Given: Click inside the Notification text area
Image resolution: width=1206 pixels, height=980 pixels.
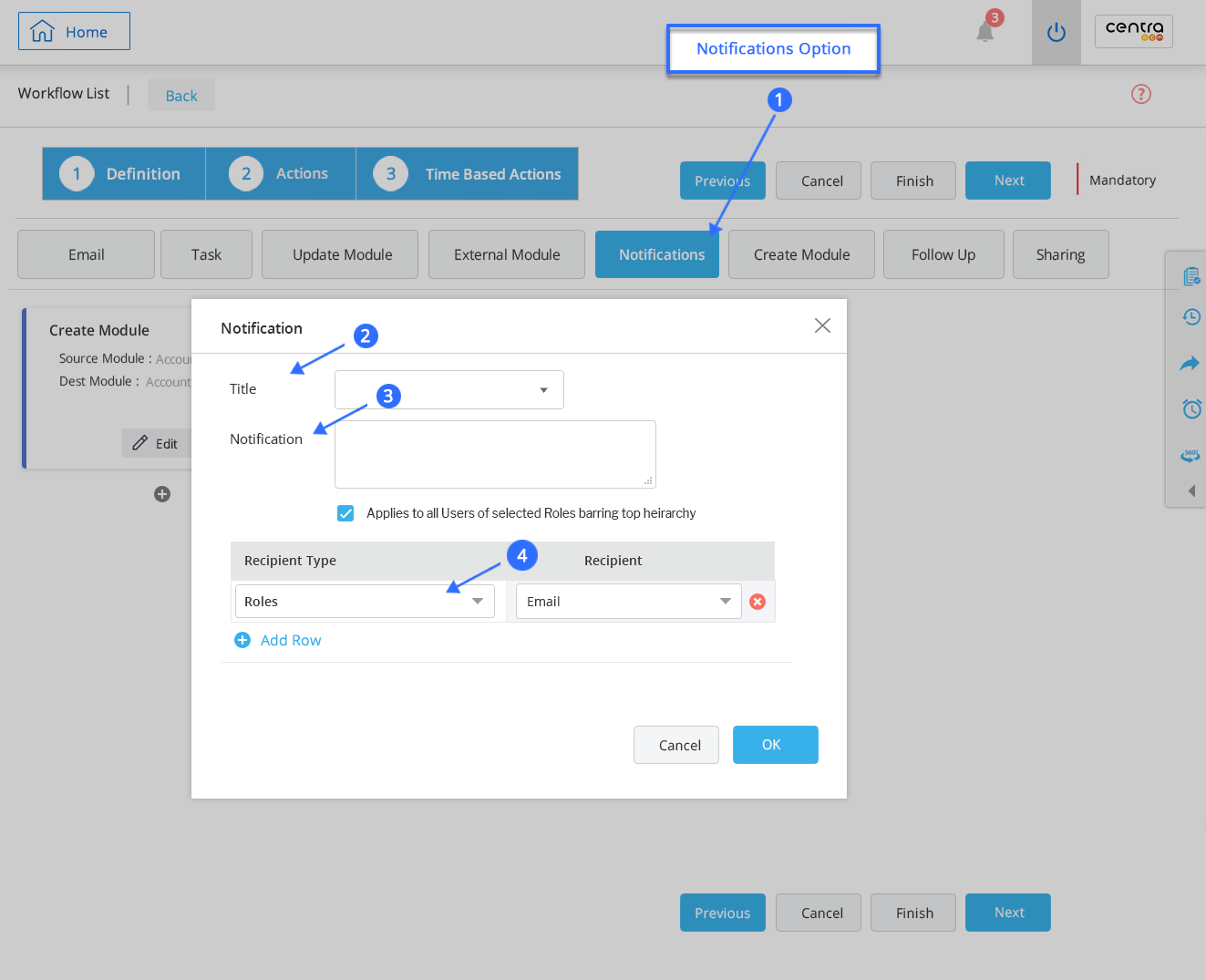Looking at the screenshot, I should click(x=495, y=453).
